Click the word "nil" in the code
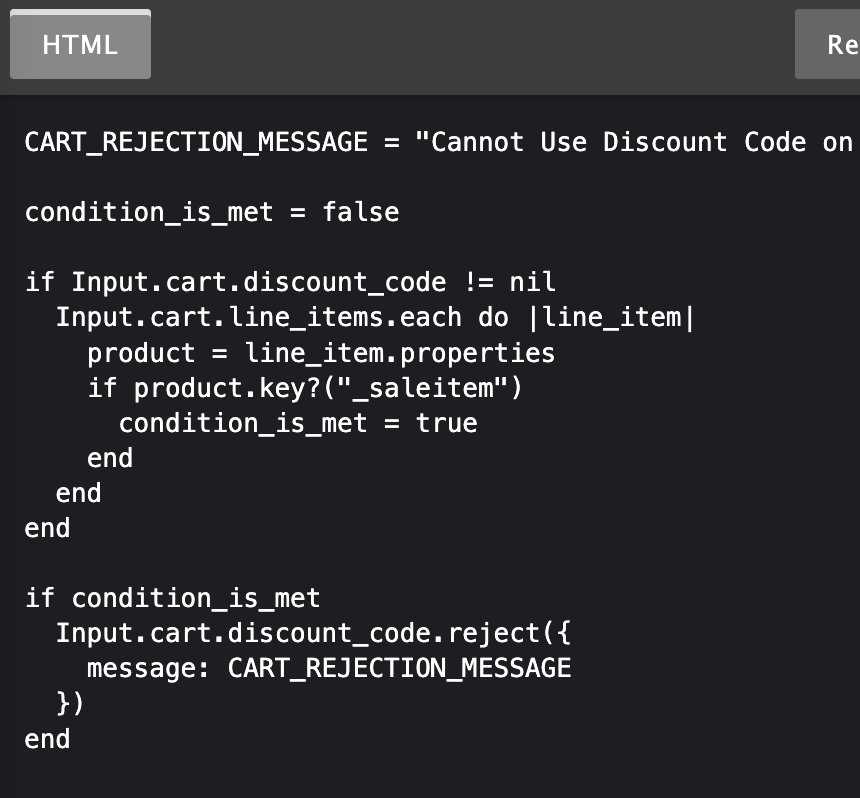Screen dimensions: 860x798 (533, 282)
